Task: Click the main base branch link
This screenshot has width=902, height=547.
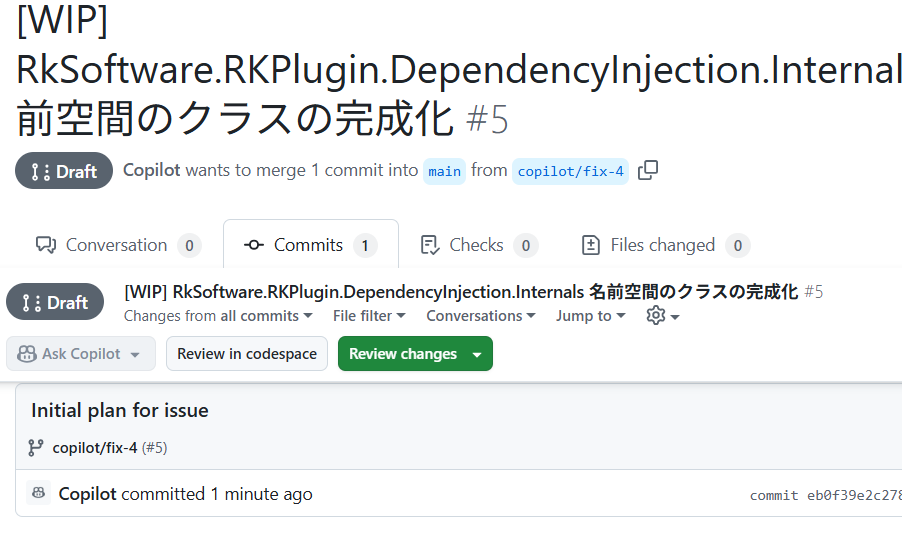Action: [444, 171]
